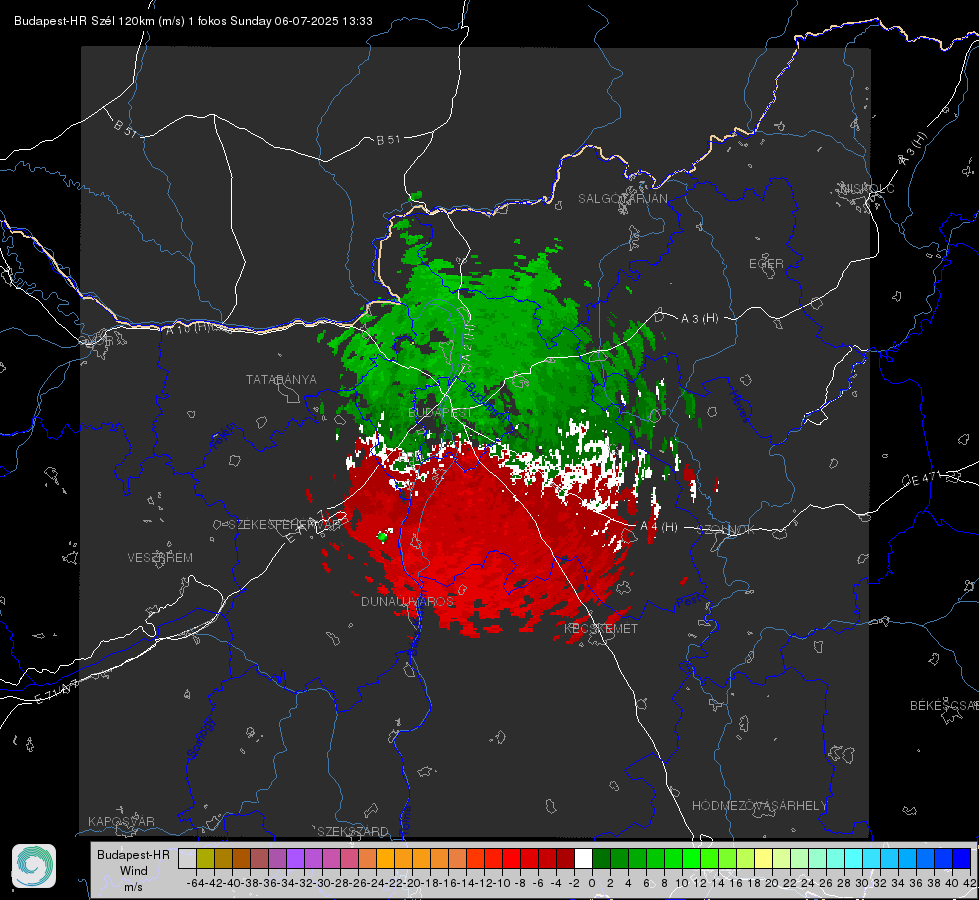
Task: Pick the deep blue swatch between 40 and 42
Action: [961, 858]
